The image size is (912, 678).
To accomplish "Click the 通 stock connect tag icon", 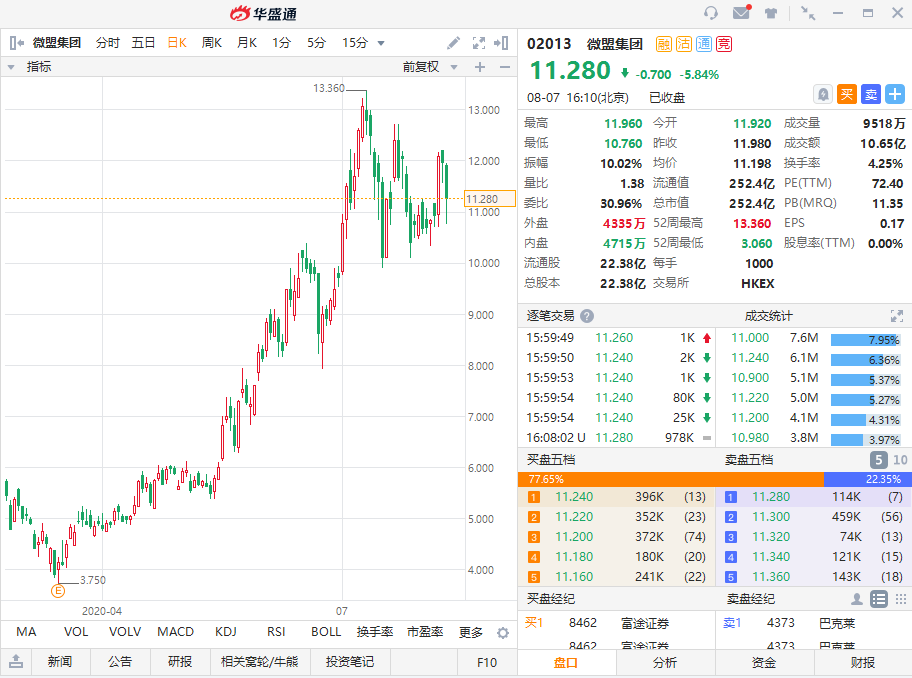I will tap(704, 44).
